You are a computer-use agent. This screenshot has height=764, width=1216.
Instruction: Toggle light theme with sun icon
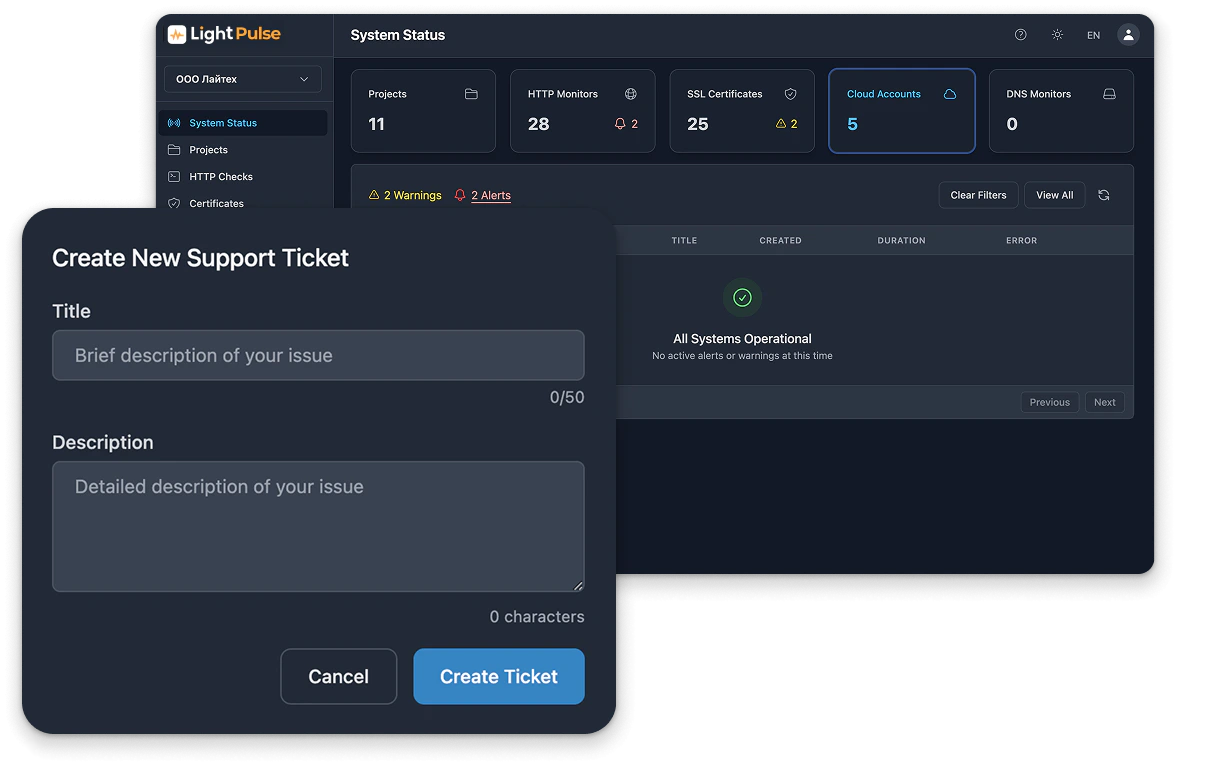pyautogui.click(x=1057, y=35)
